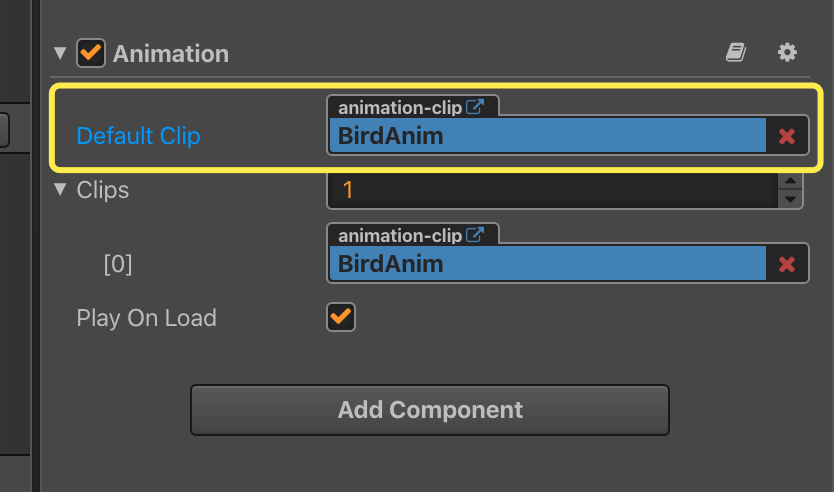The image size is (834, 492).
Task: Open external link icon on Clips [0] animation-clip
Action: [x=475, y=235]
